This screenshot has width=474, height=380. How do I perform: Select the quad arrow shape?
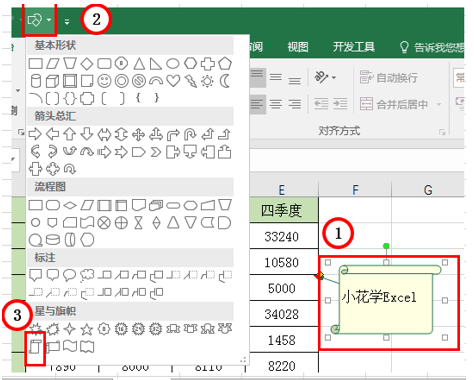click(x=139, y=135)
